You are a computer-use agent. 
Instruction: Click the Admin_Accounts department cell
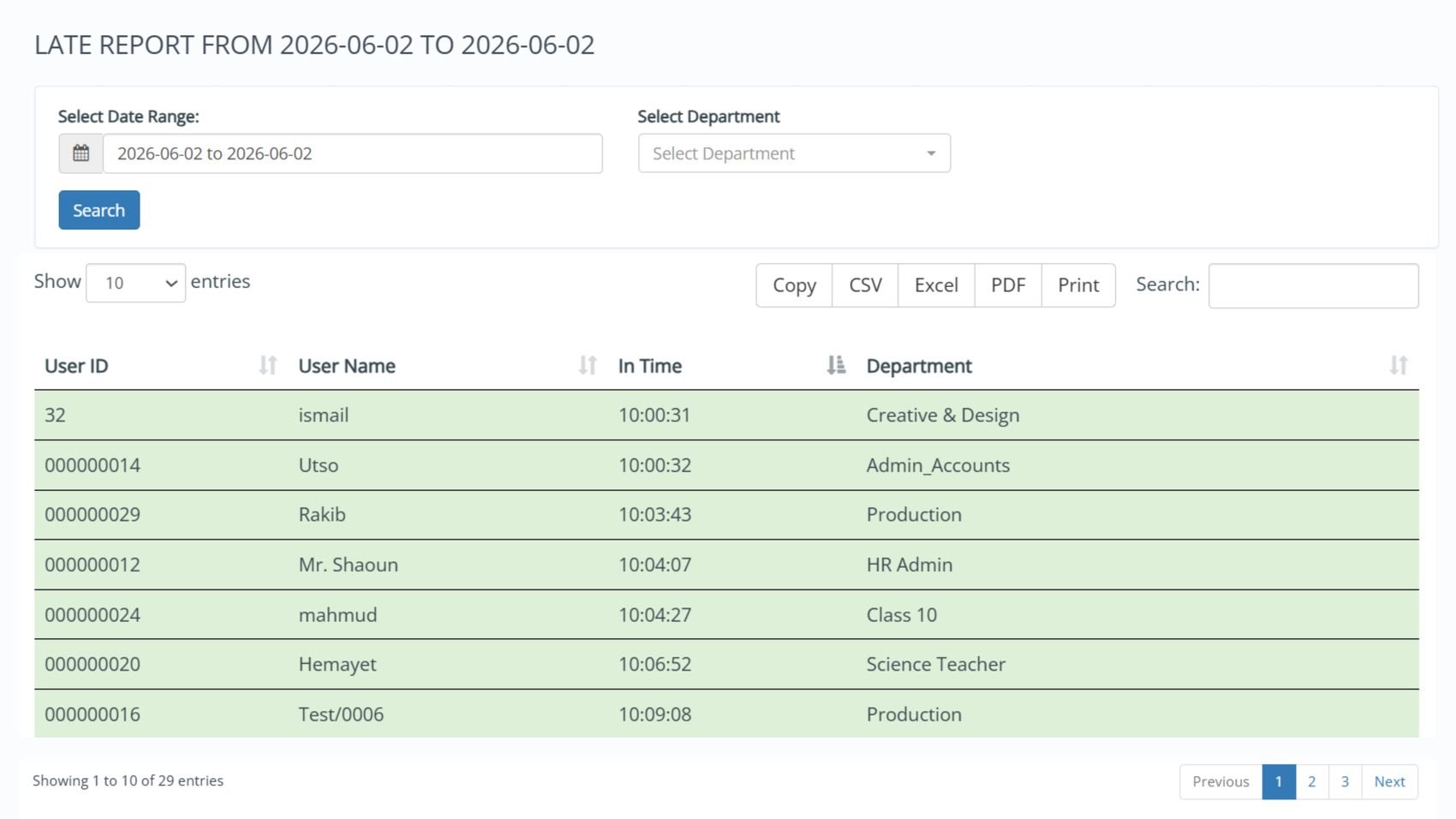(938, 465)
